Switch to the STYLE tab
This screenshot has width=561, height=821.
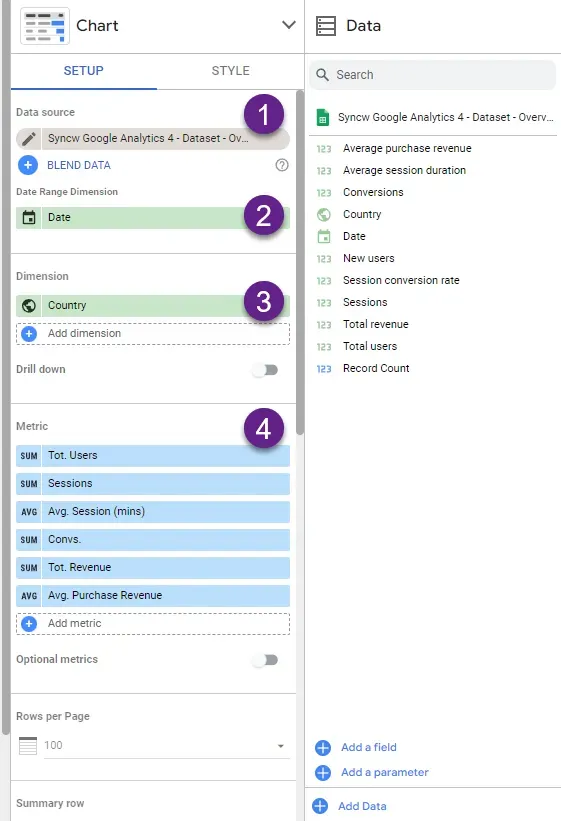point(230,71)
